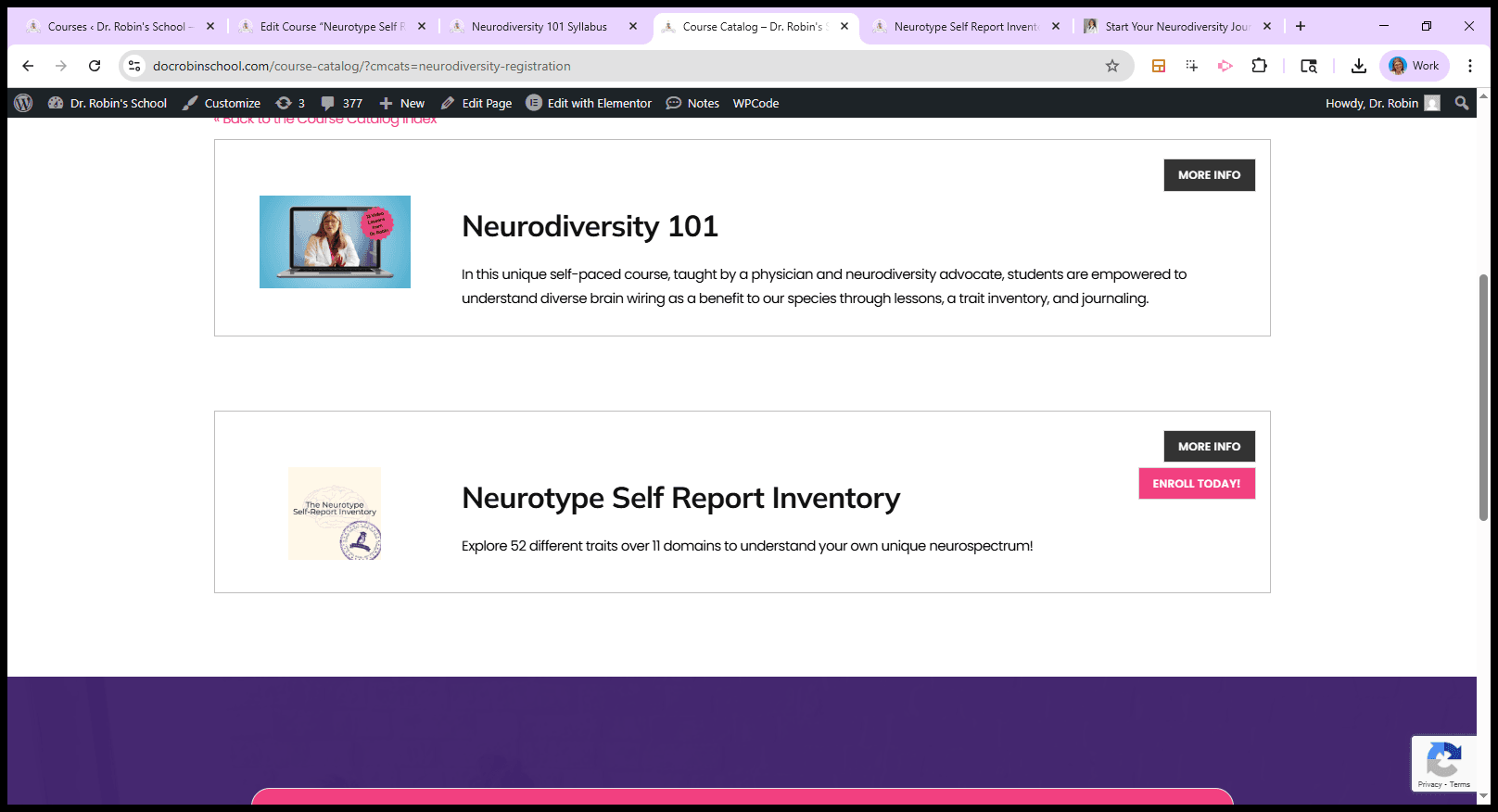Open Customize in the admin bar

click(x=222, y=103)
